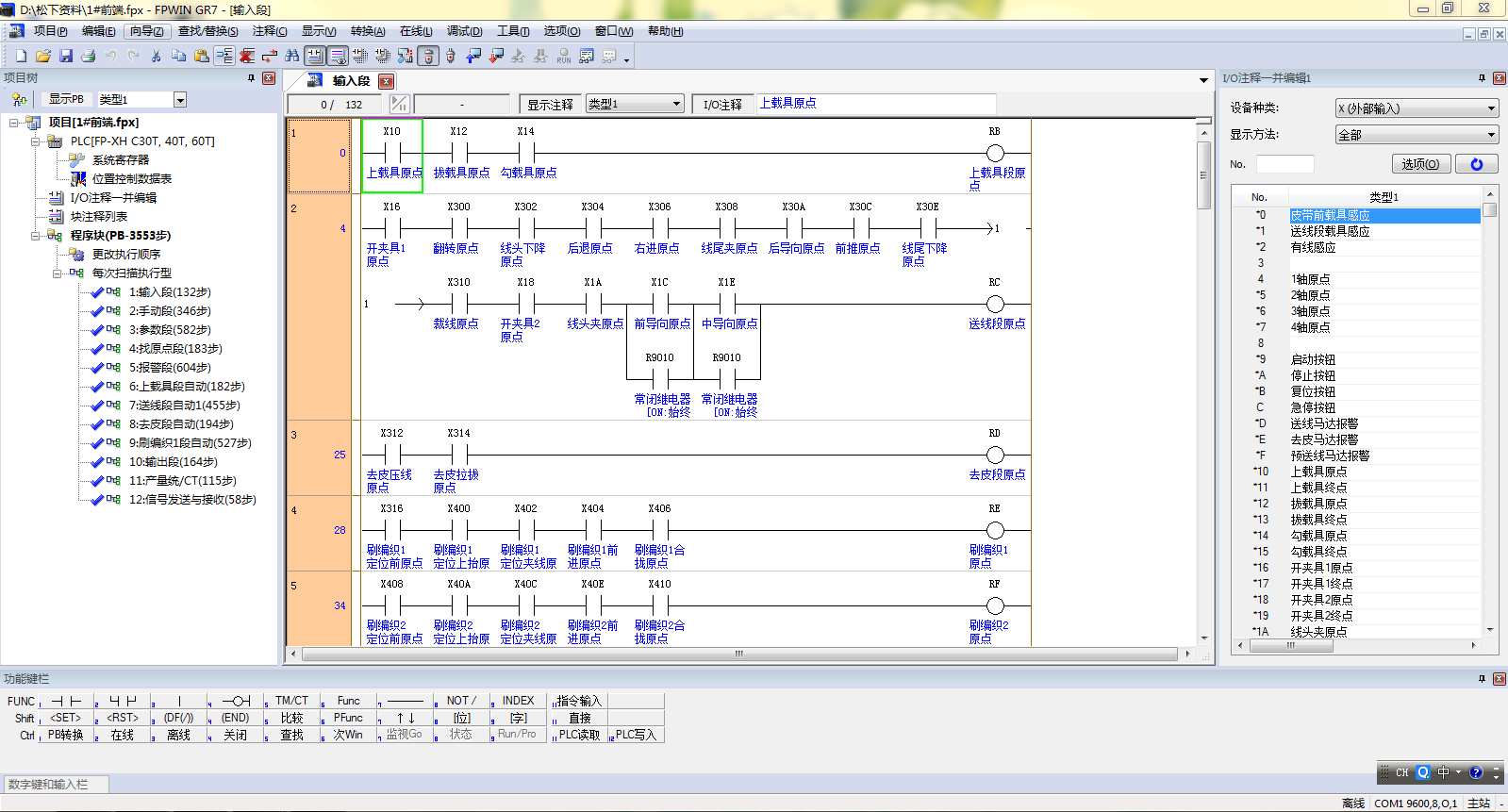The image size is (1508, 812).
Task: Collapse the 项目[1#前端.fpx] tree node
Action: click(14, 123)
